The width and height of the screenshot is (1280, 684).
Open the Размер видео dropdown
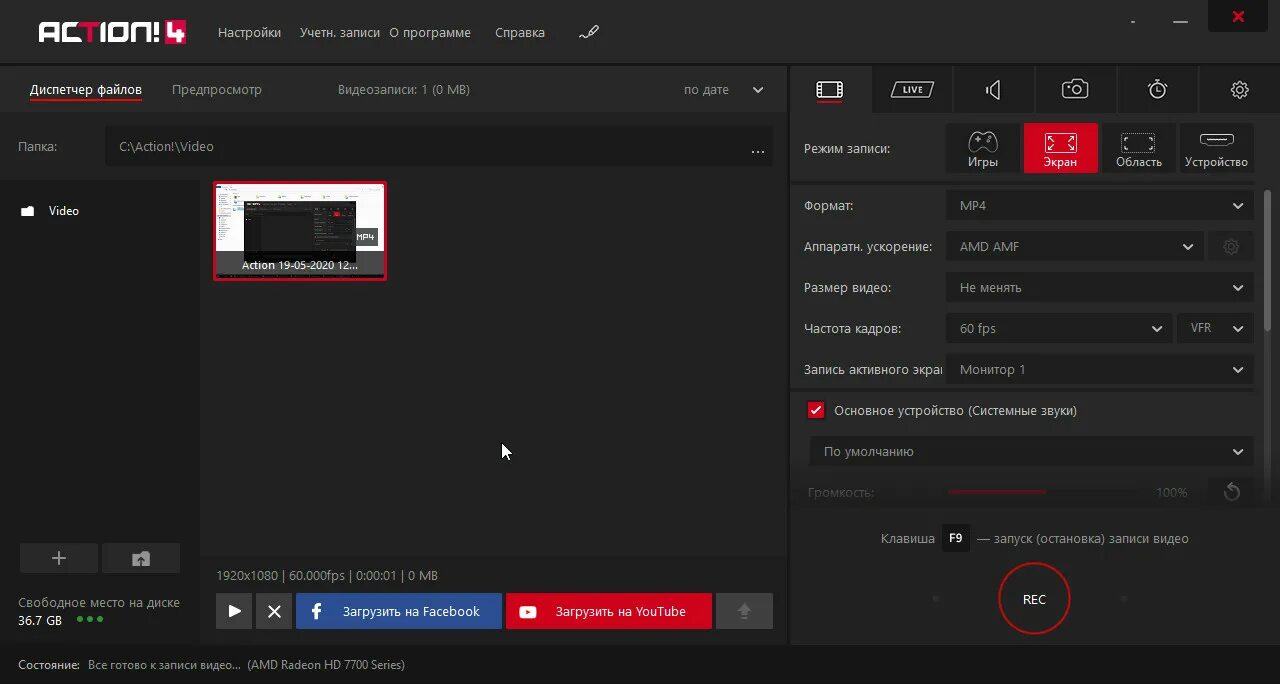1100,287
